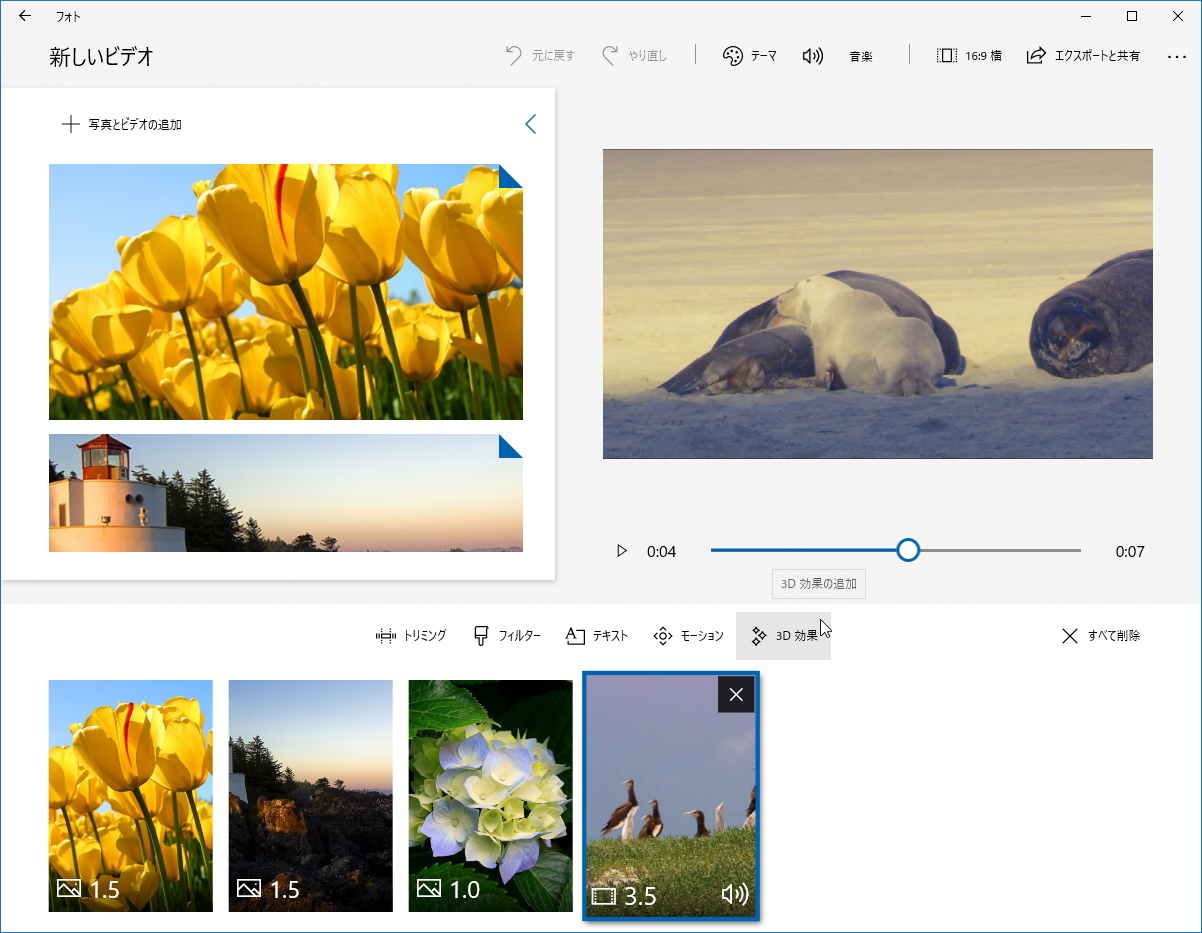
Task: Open the 3D effects (3D 効果) tool
Action: pyautogui.click(x=784, y=636)
